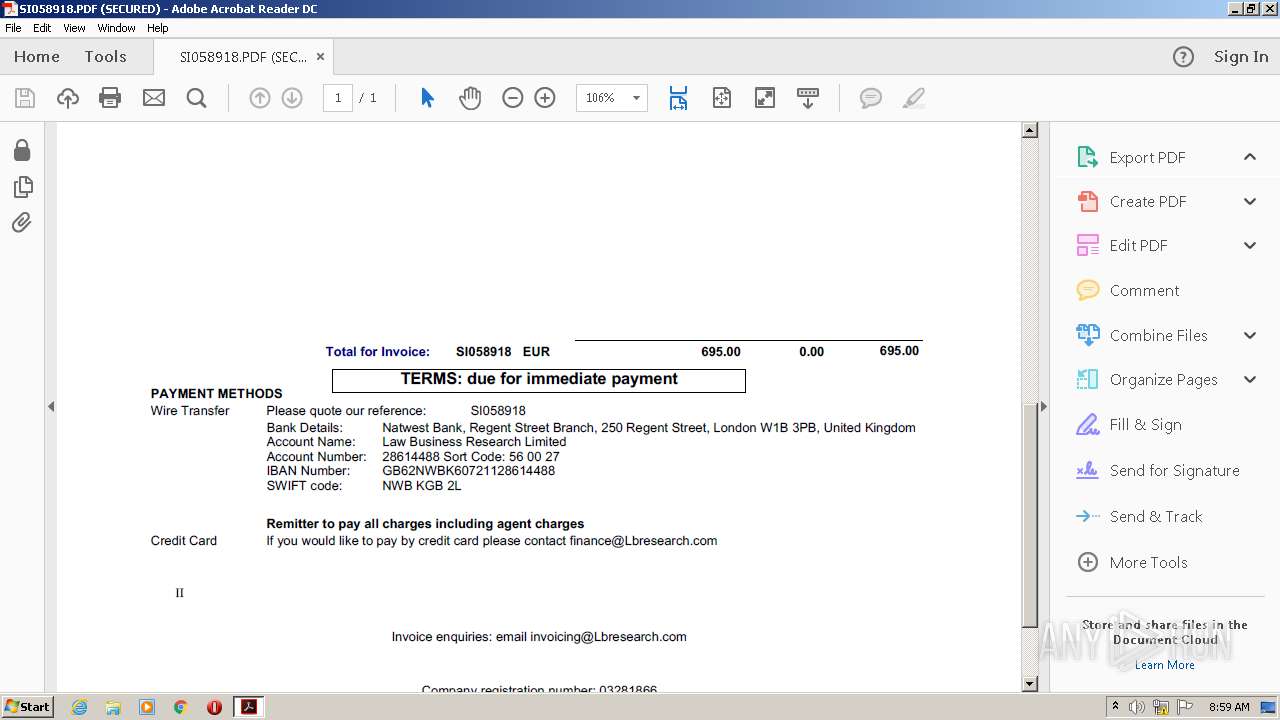Close the SI058918.PDF tab
This screenshot has width=1280, height=720.
tap(320, 57)
